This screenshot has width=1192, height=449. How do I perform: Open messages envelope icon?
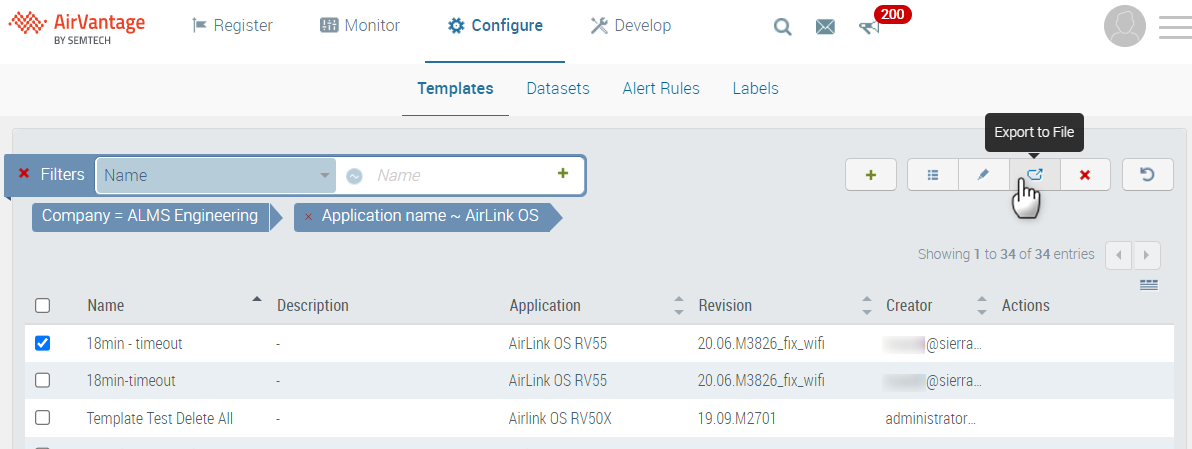[x=825, y=27]
